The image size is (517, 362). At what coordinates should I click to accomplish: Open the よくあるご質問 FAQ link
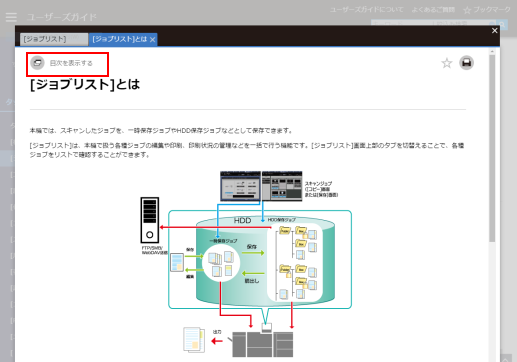(433, 10)
